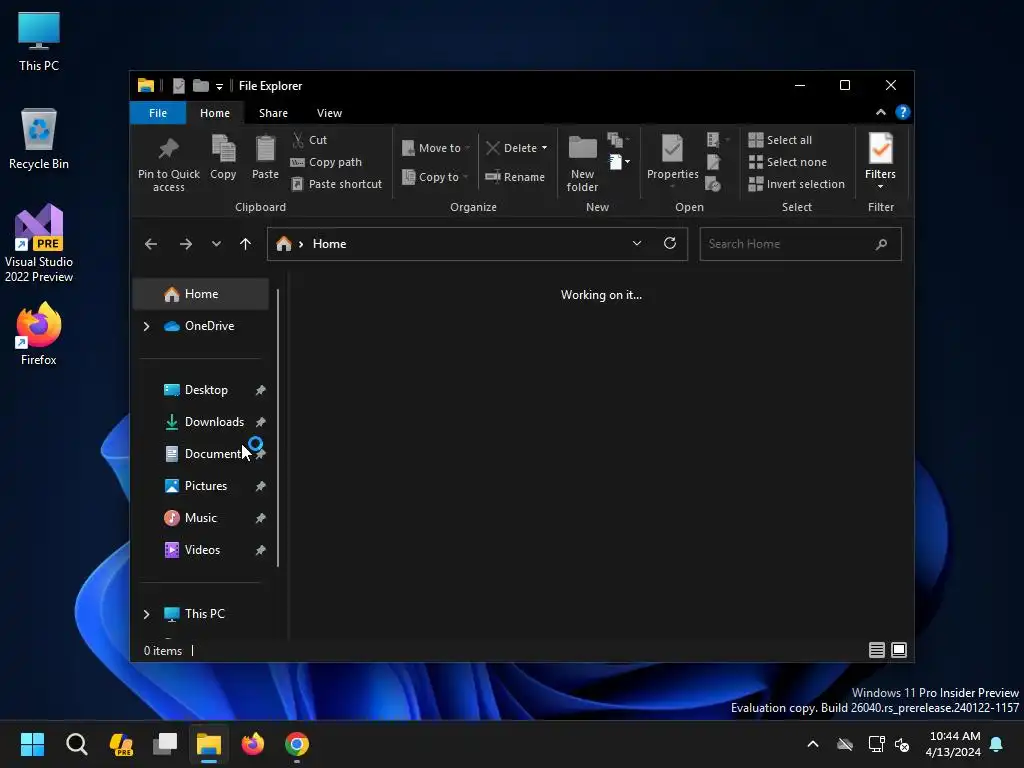The height and width of the screenshot is (768, 1024).
Task: Open the taskbar clock and date
Action: coord(953,744)
